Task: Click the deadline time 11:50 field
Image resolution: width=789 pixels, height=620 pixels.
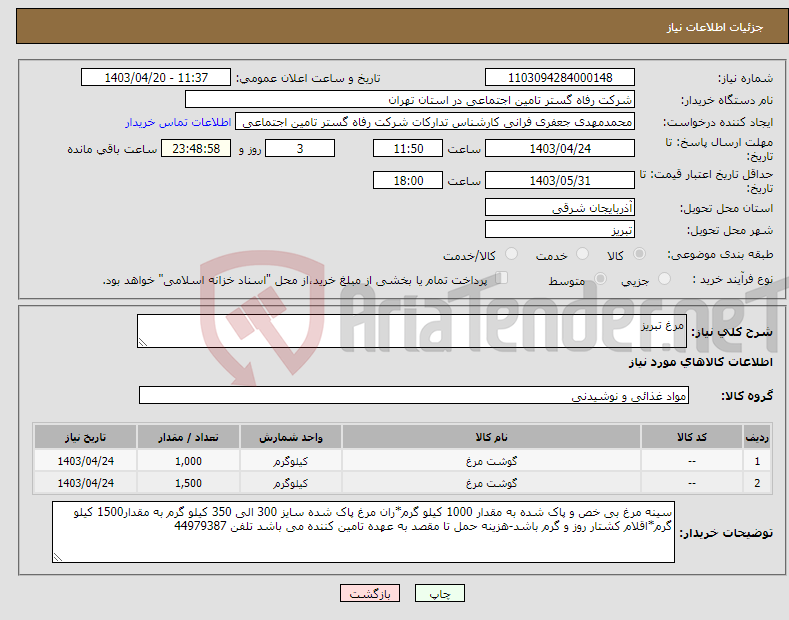Action: click(408, 148)
